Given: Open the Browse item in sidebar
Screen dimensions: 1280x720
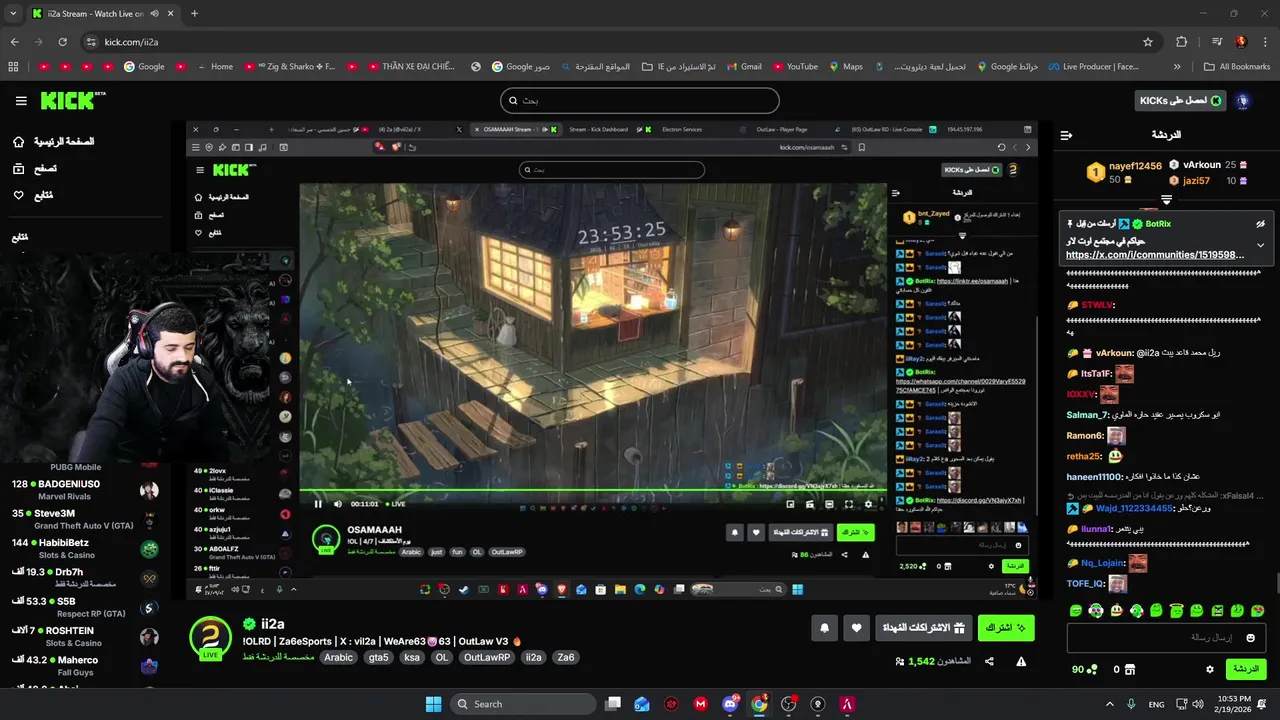Looking at the screenshot, I should click(34, 169).
